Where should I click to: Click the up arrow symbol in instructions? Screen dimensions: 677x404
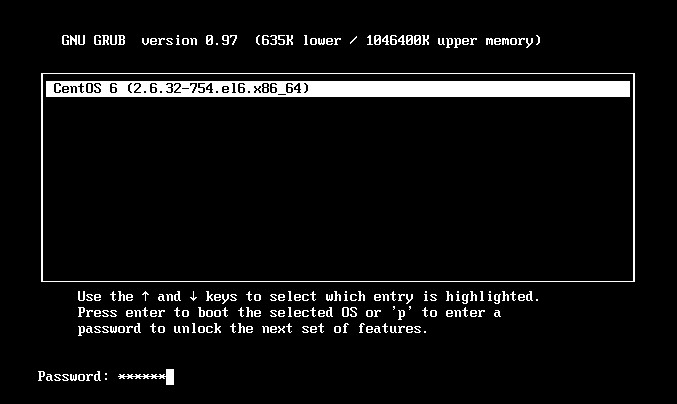pos(146,297)
